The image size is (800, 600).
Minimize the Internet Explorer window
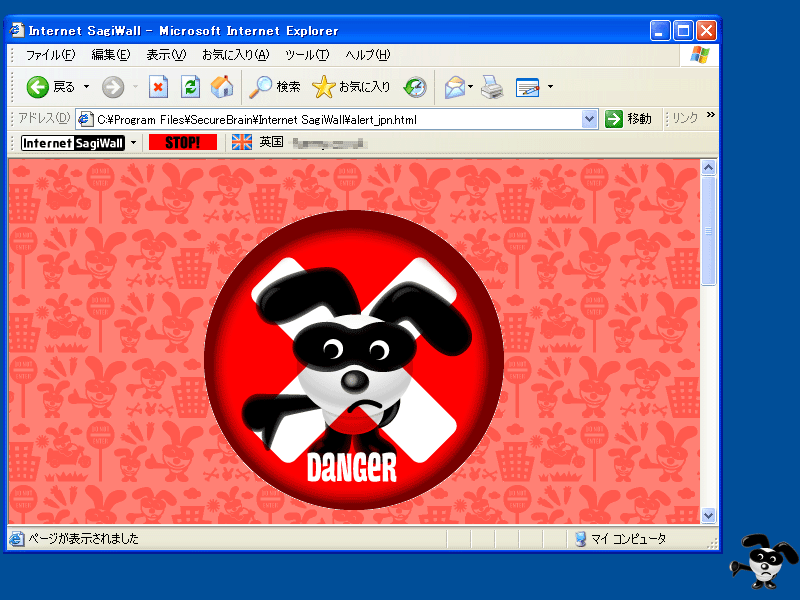(x=660, y=31)
